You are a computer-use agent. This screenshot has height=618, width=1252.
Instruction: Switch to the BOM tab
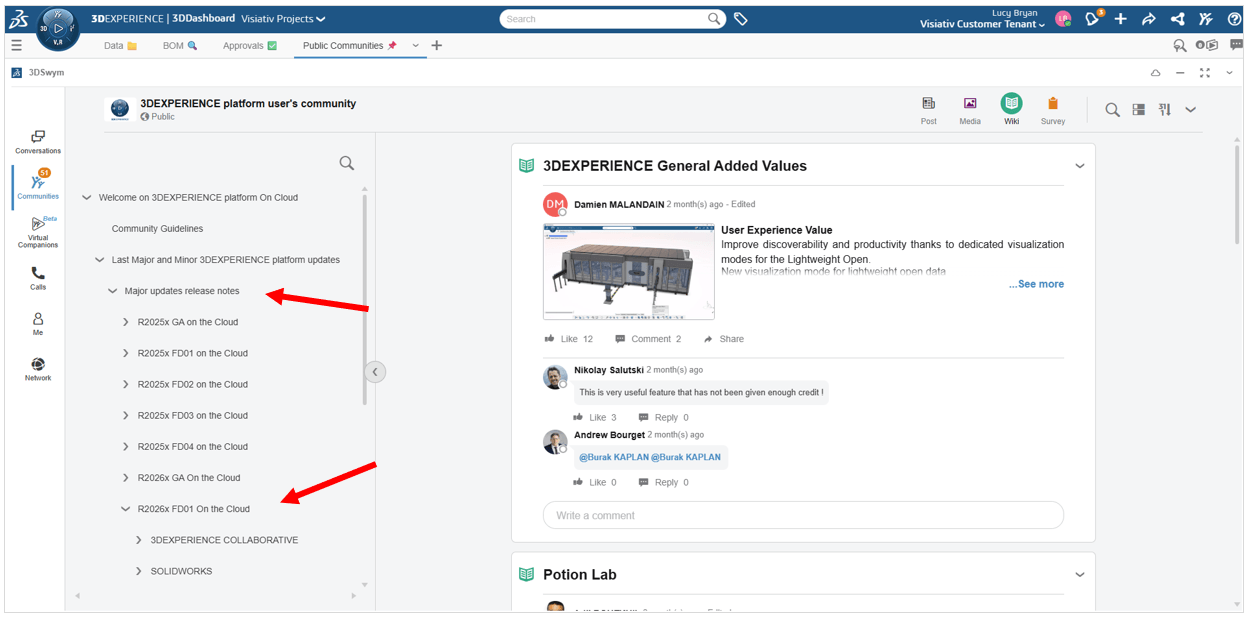179,46
